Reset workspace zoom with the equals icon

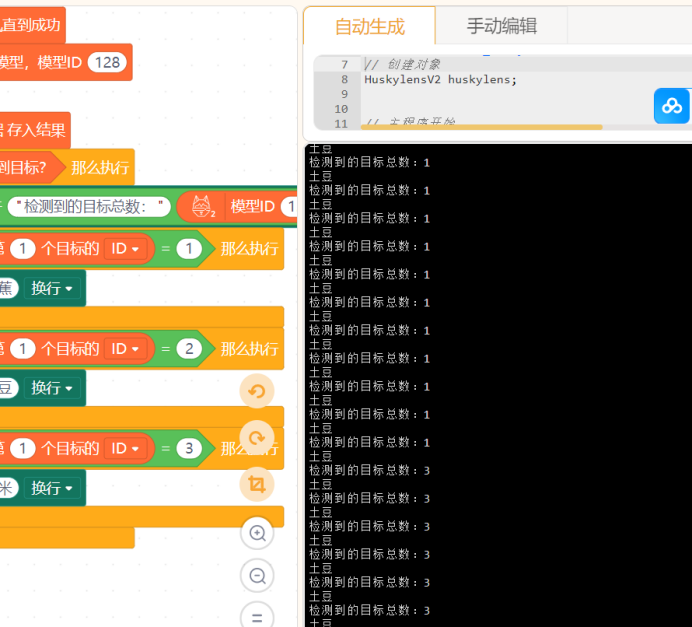point(257,616)
